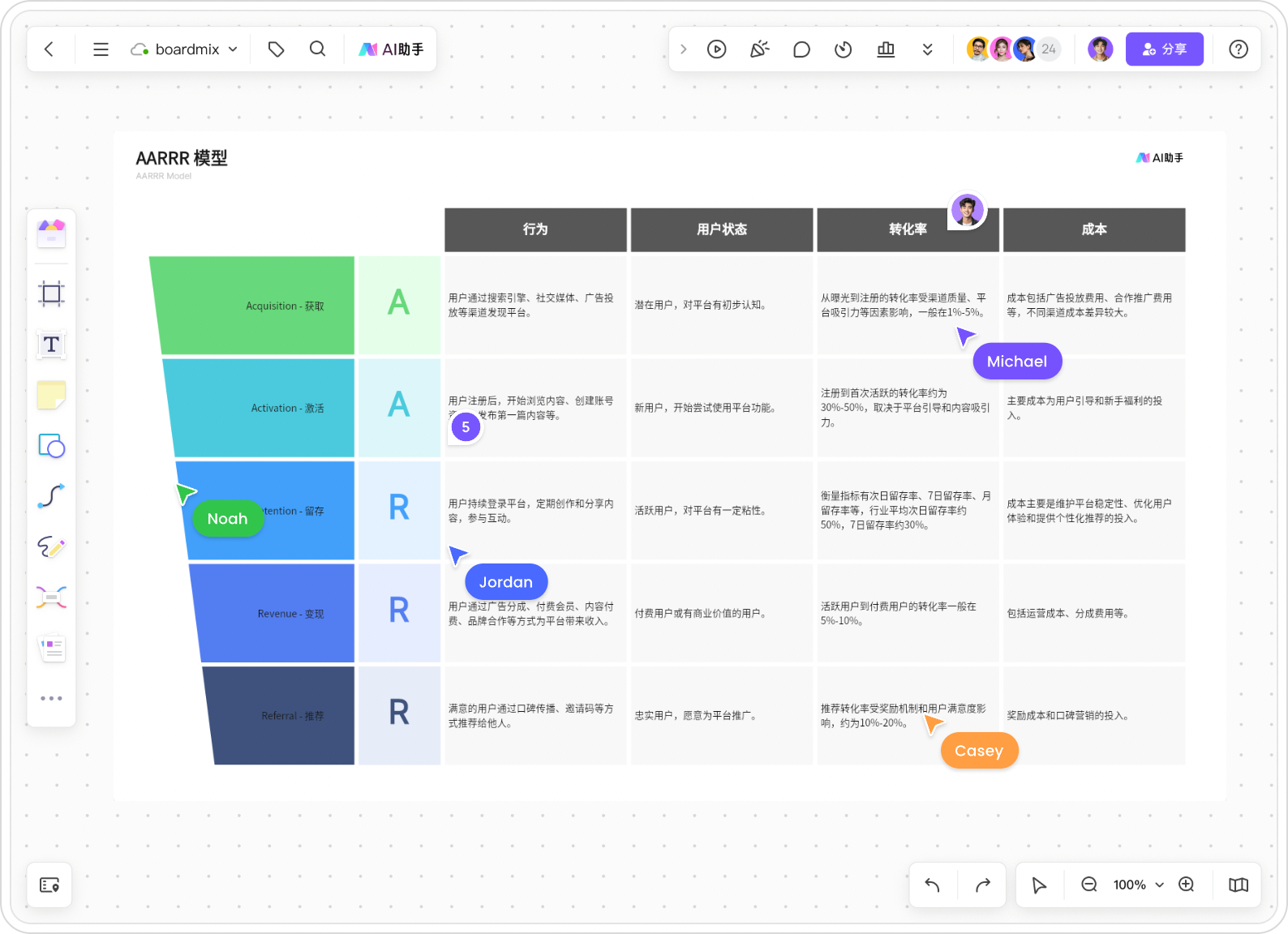Click the first collaborator avatar with glasses
This screenshot has width=1288, height=934.
(979, 49)
